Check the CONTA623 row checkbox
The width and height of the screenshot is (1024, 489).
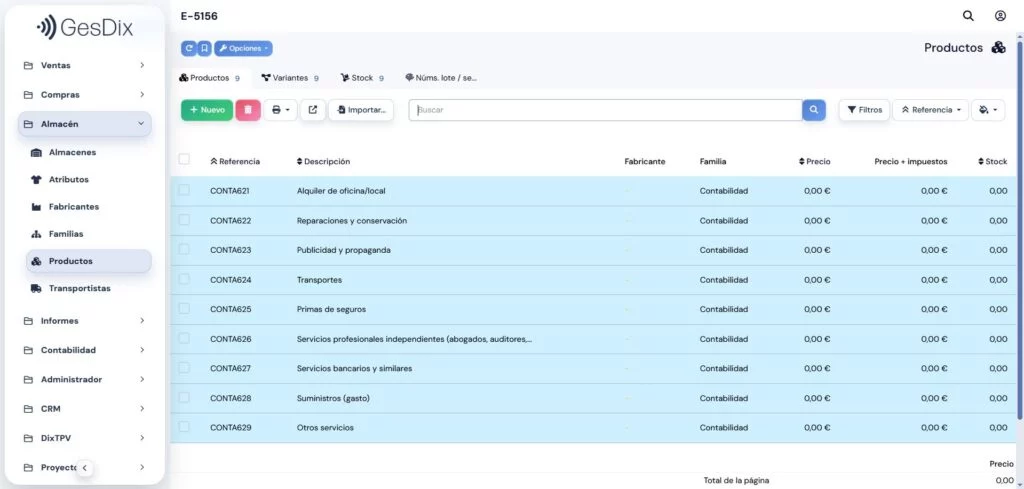[x=184, y=249]
